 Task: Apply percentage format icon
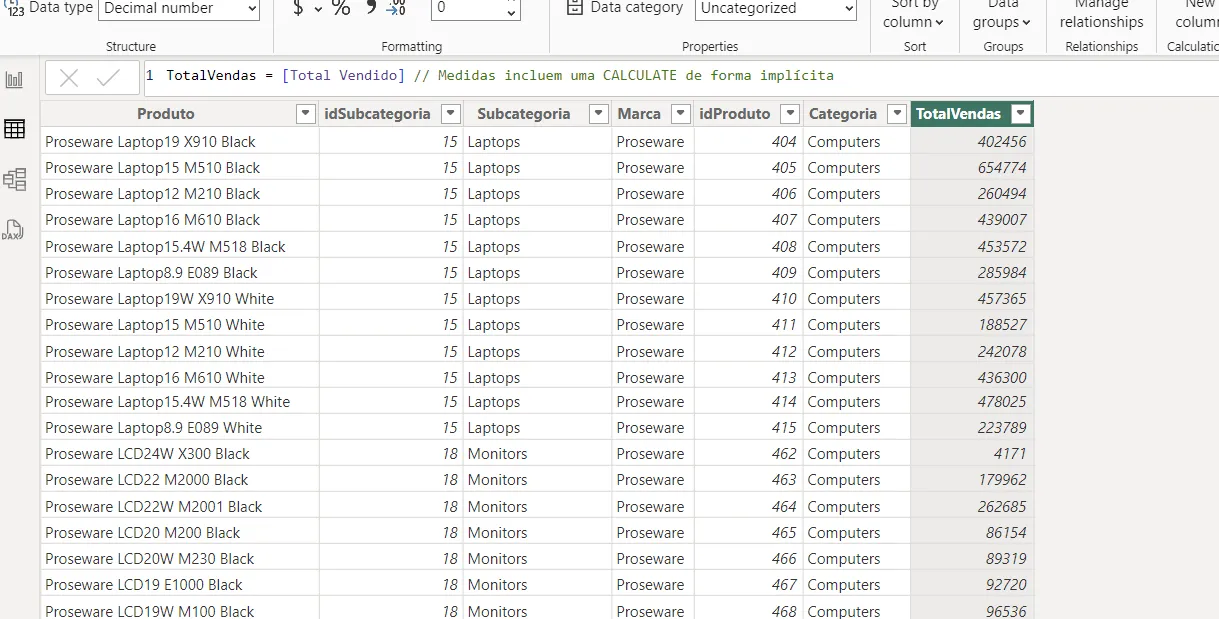(x=341, y=8)
